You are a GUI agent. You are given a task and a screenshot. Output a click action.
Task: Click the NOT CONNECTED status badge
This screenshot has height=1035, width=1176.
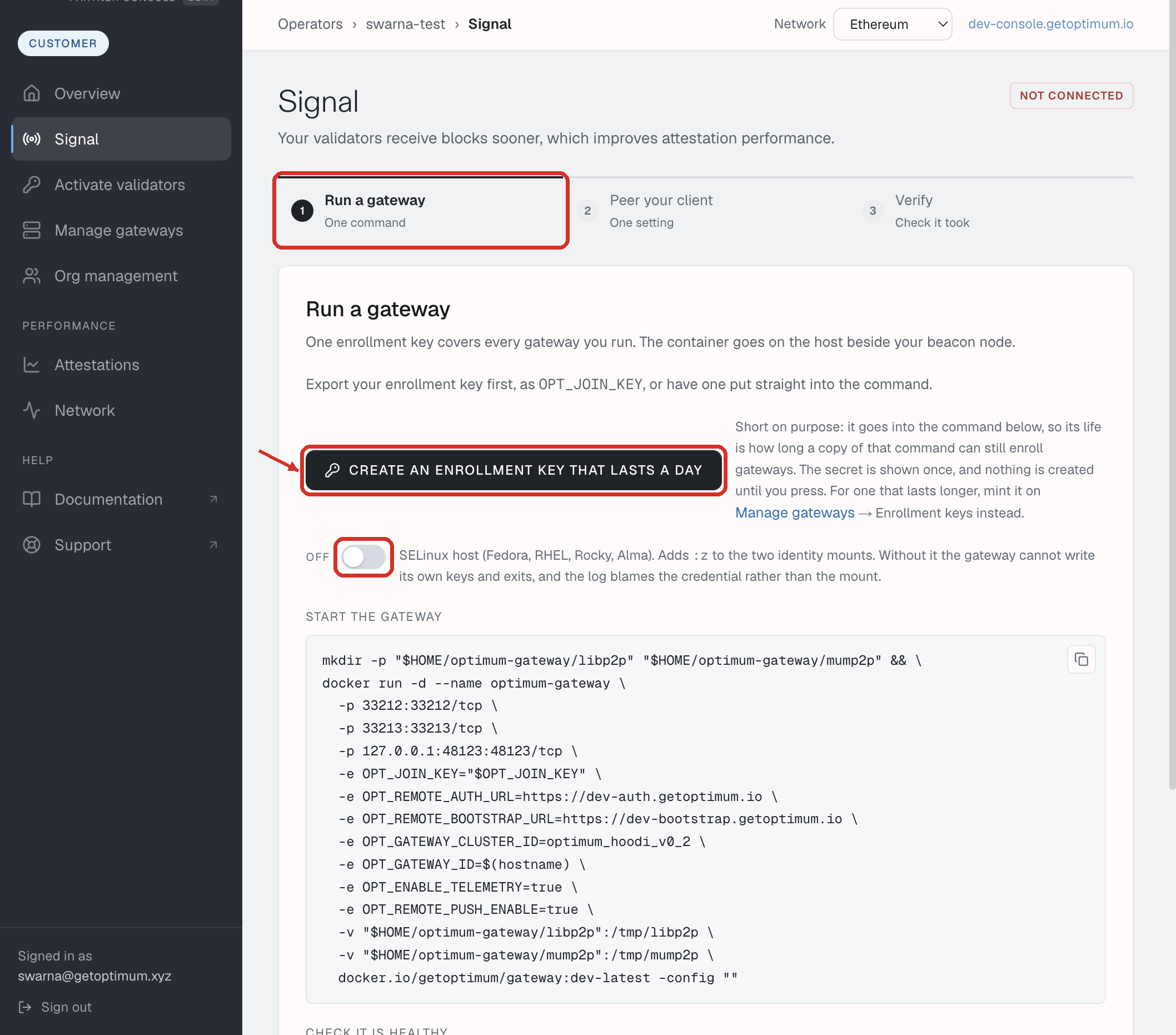pyautogui.click(x=1072, y=96)
